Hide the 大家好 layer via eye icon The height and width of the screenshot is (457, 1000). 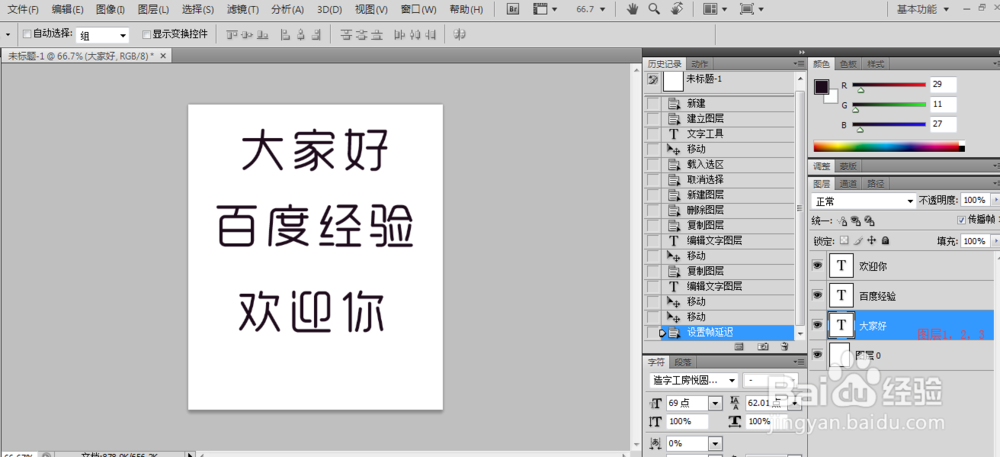pos(818,324)
